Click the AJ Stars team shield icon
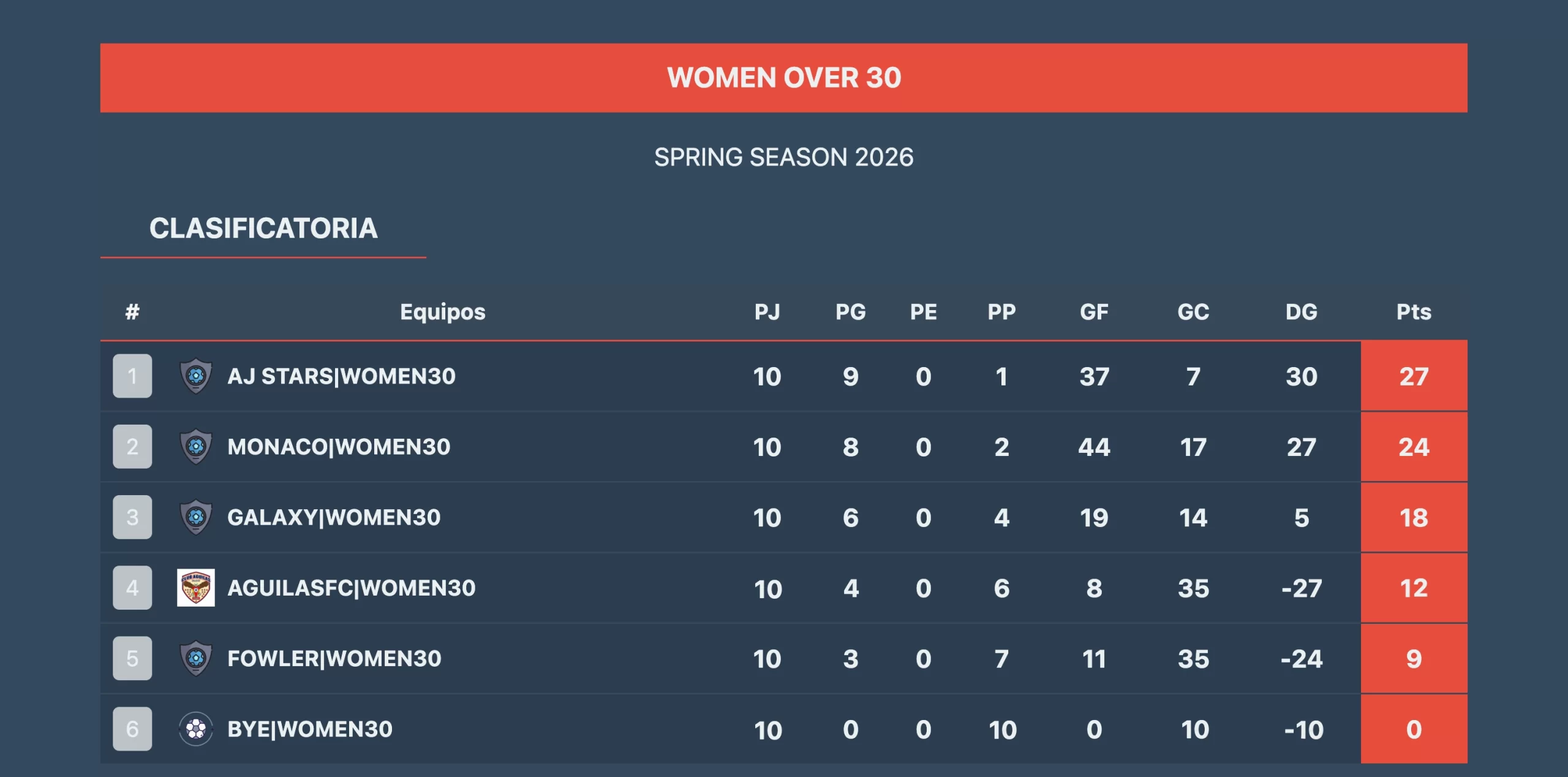The image size is (1568, 777). (x=195, y=376)
